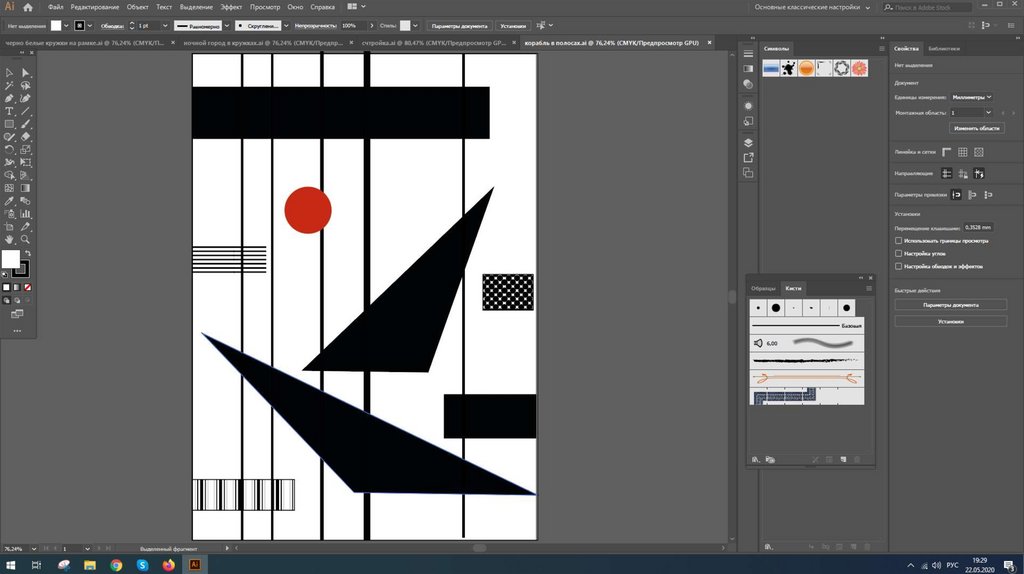Click the Home icon in top bar
The height and width of the screenshot is (574, 1024).
pyautogui.click(x=29, y=7)
